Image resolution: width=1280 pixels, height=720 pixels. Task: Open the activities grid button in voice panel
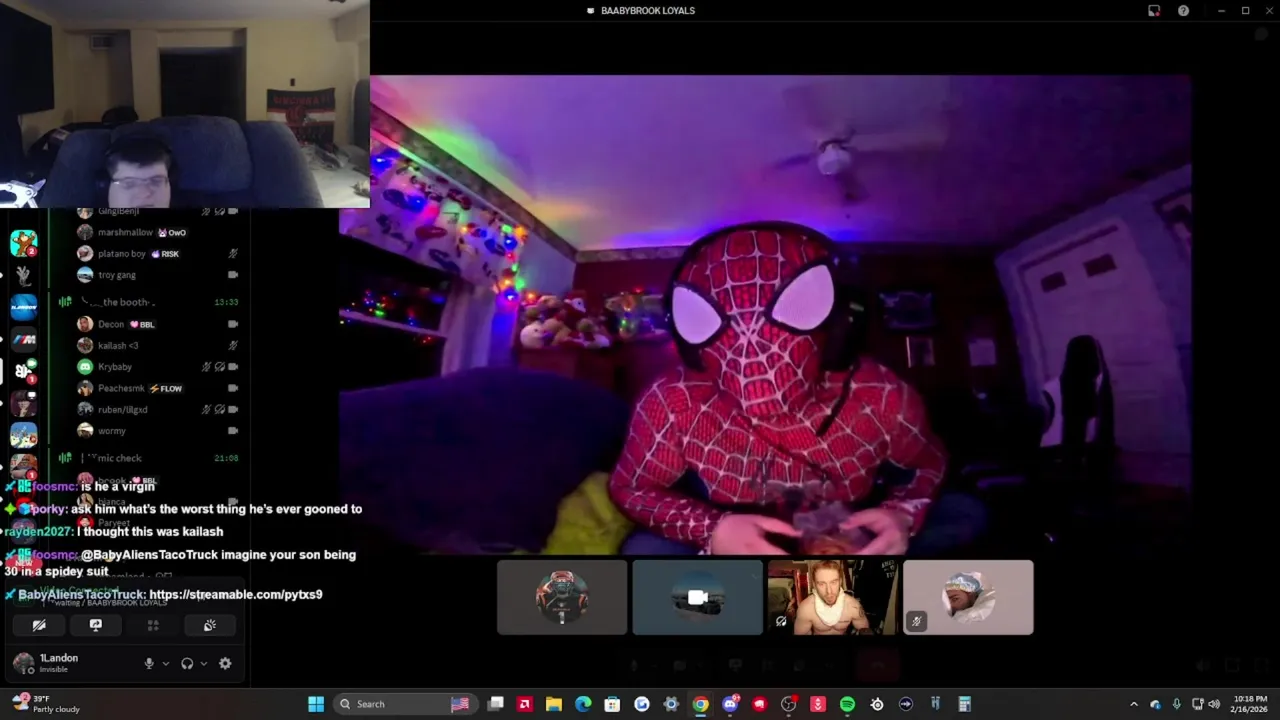(x=153, y=625)
